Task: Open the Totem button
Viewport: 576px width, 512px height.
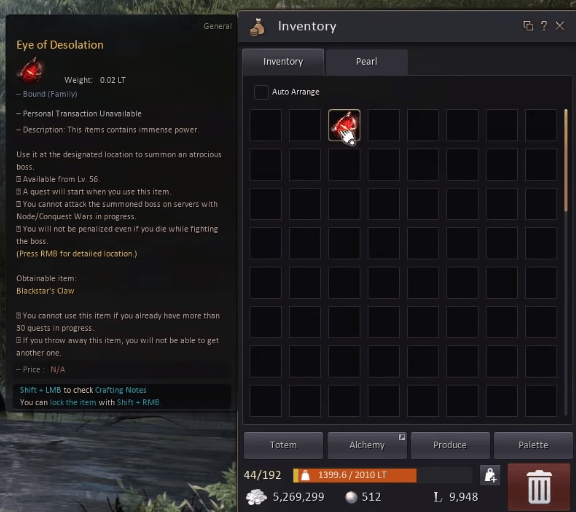Action: (283, 445)
